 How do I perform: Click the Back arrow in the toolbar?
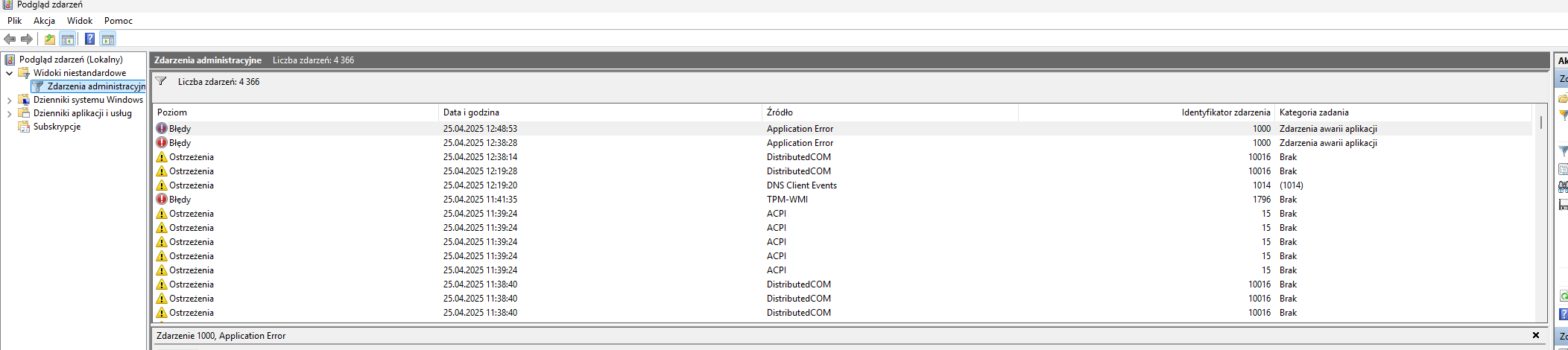[x=10, y=39]
